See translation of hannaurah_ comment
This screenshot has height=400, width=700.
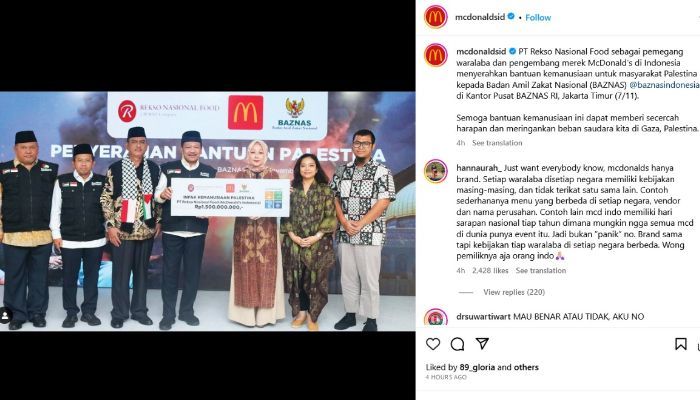click(x=541, y=271)
